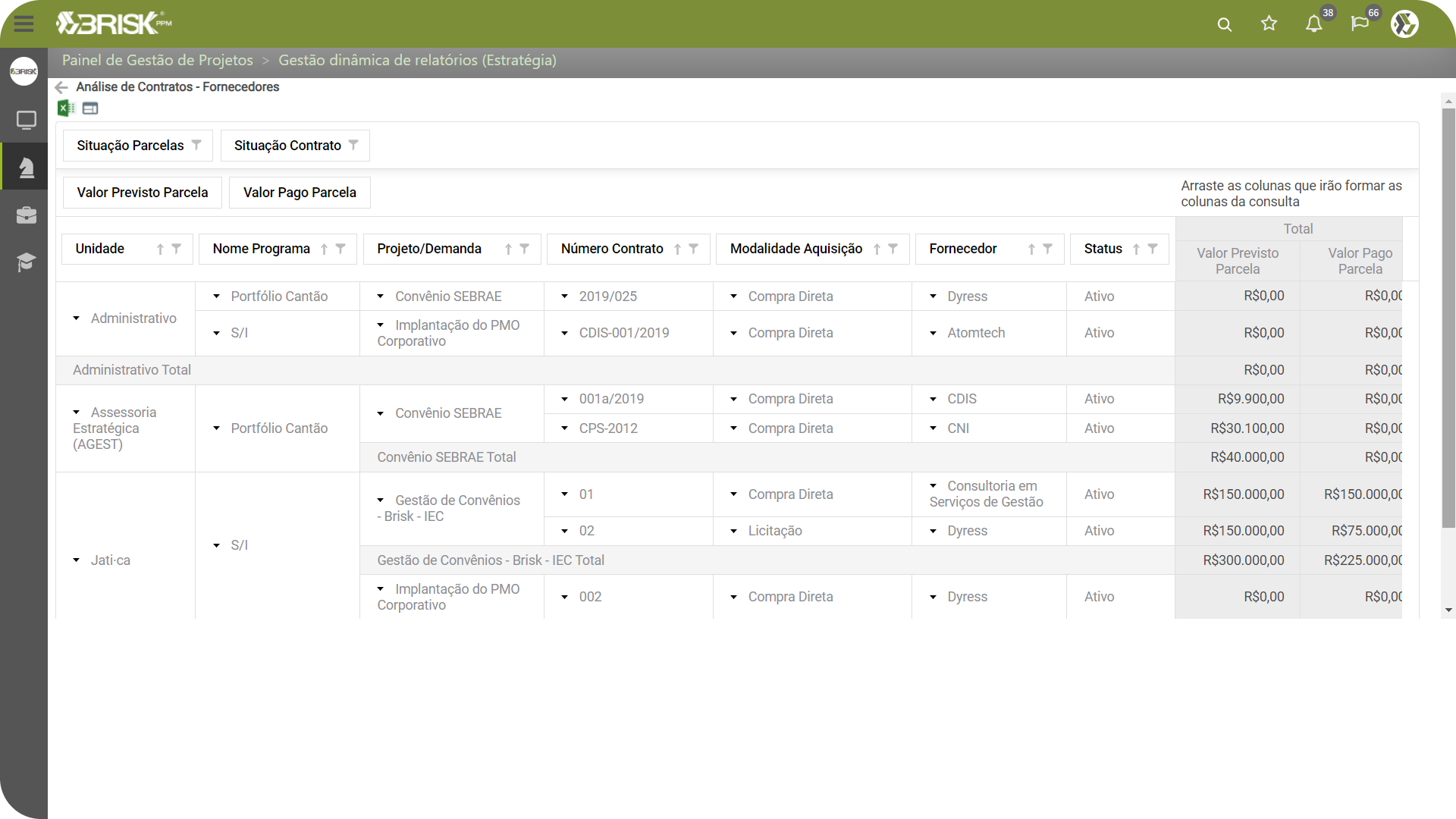Sort Modalidade Aquisição column arrow
Viewport: 1456px width, 819px height.
[x=877, y=249]
